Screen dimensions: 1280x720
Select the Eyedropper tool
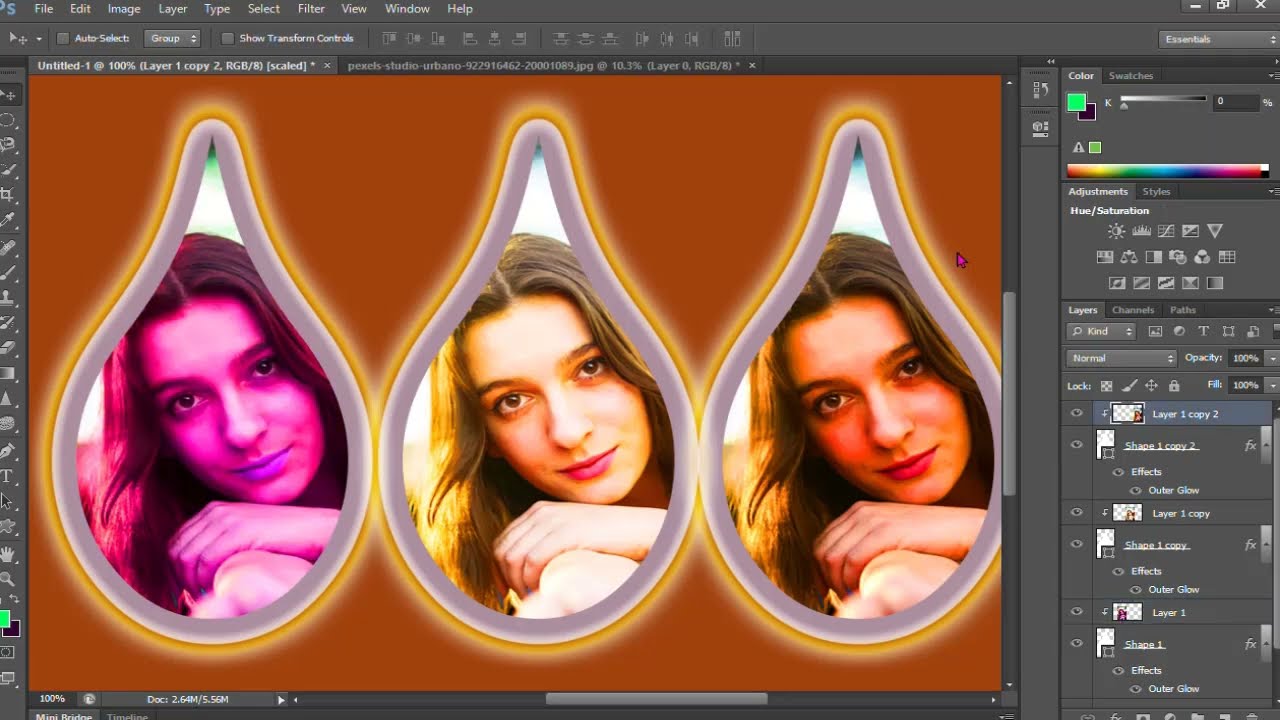click(x=7, y=221)
